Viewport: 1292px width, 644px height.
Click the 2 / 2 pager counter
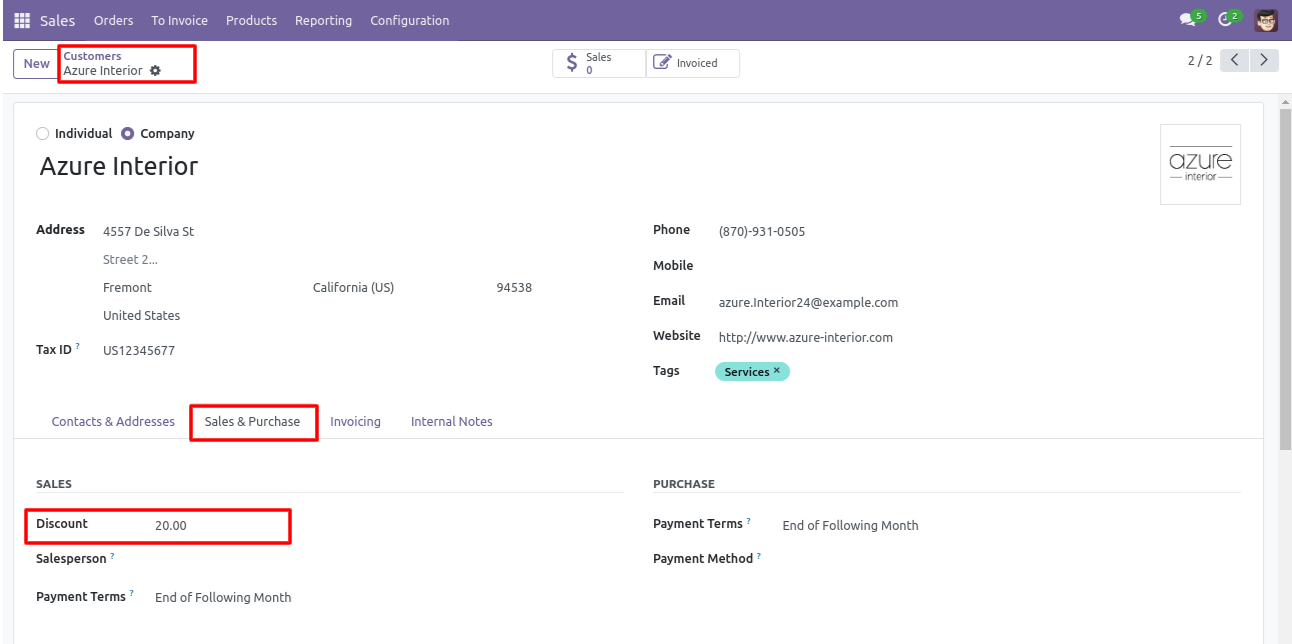point(1200,61)
